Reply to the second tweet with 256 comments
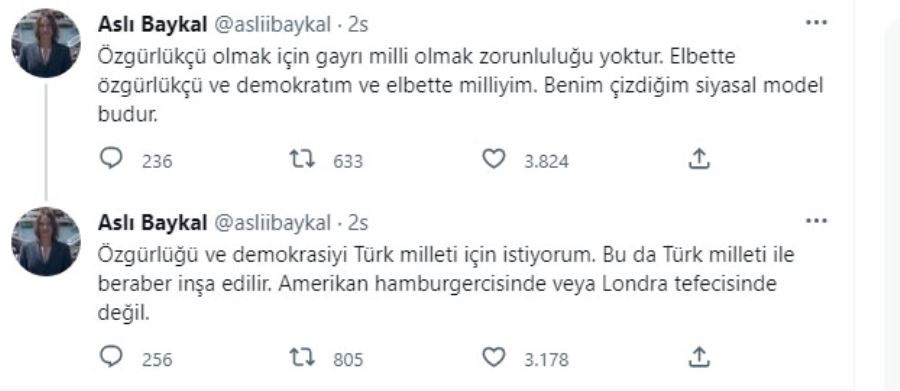 [x=111, y=357]
